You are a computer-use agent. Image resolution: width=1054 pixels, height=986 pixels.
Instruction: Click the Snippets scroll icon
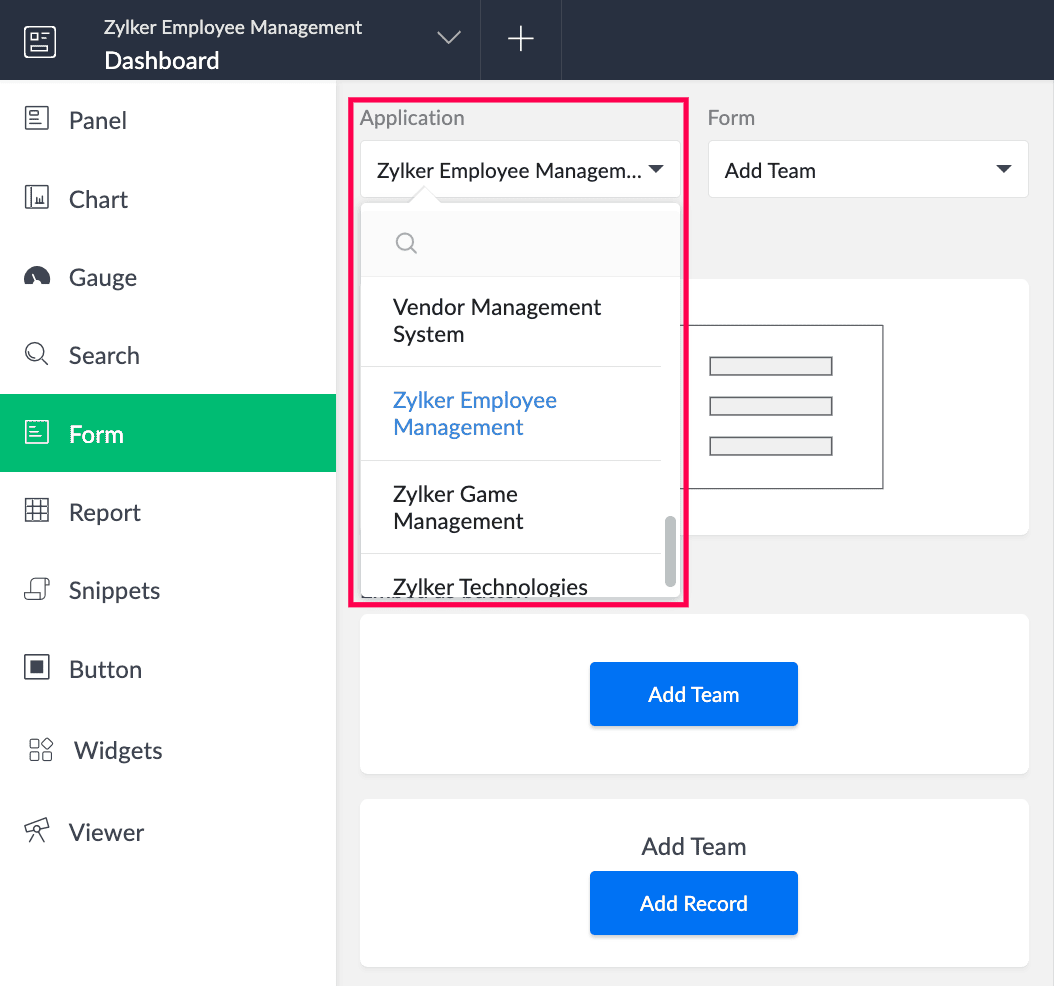pyautogui.click(x=37, y=589)
